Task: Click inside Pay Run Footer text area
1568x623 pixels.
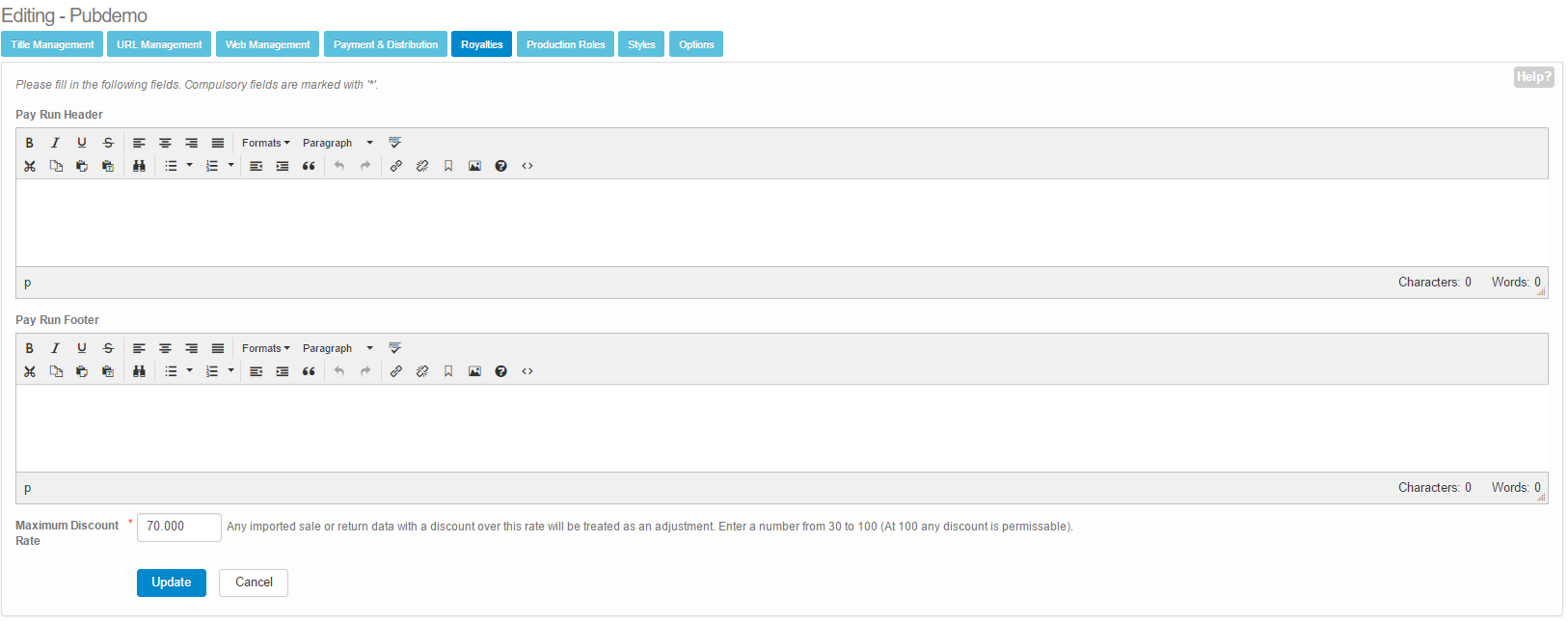Action: 782,428
